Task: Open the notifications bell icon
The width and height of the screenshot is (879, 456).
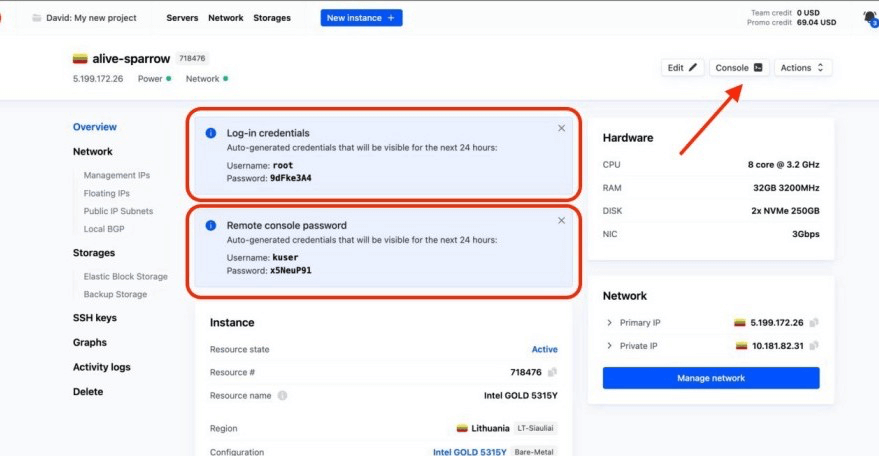Action: [868, 17]
